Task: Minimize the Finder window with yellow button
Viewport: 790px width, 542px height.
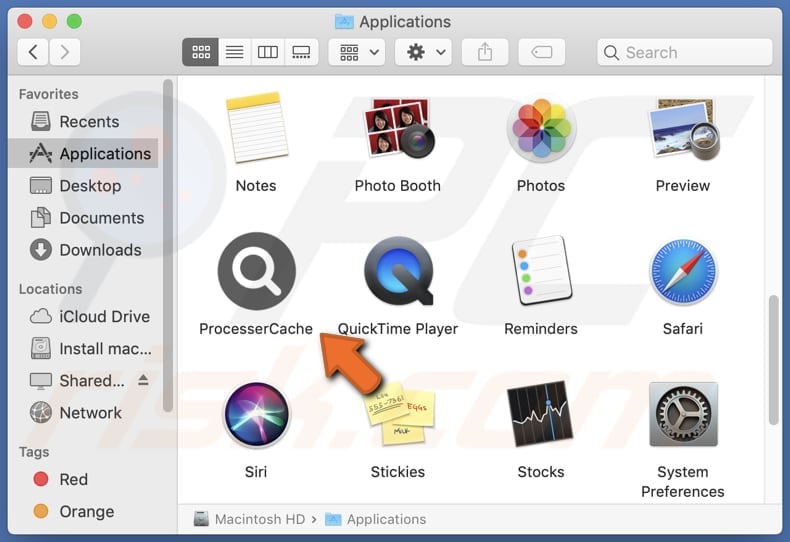Action: click(49, 21)
